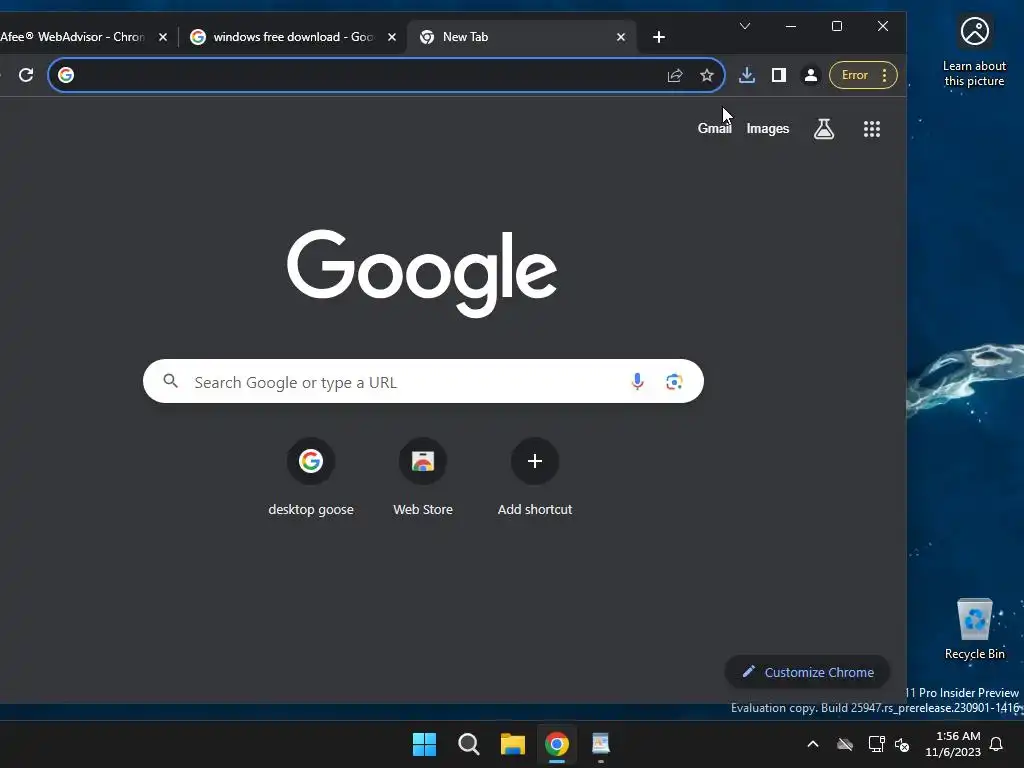Start voice search with microphone icon
Image resolution: width=1024 pixels, height=768 pixels.
[637, 381]
